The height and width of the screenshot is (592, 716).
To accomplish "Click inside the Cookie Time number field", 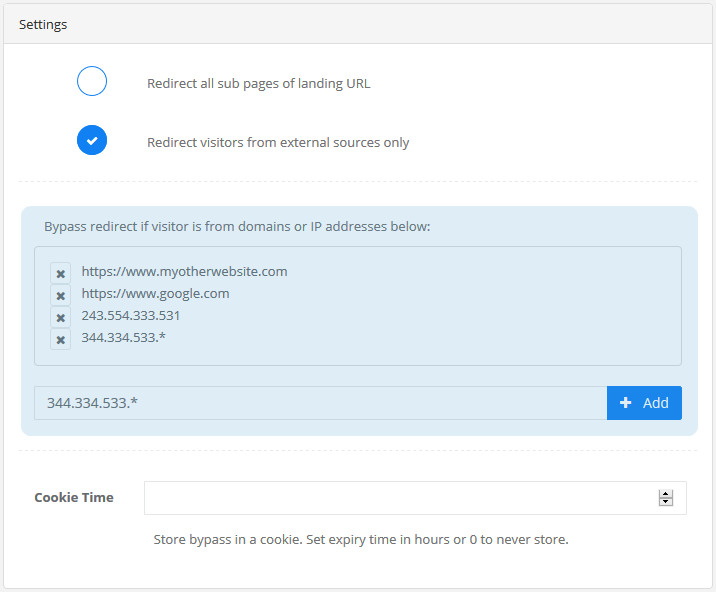I will [x=400, y=498].
